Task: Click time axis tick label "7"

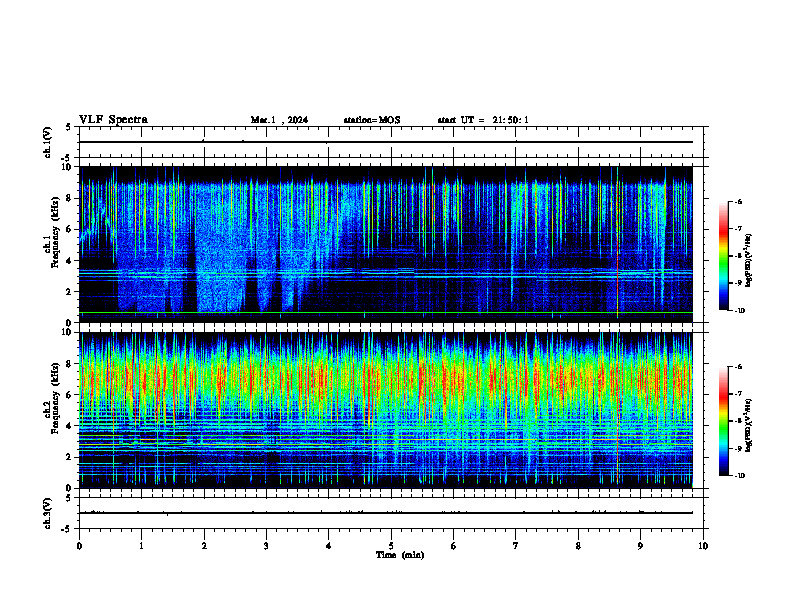Action: [x=516, y=546]
